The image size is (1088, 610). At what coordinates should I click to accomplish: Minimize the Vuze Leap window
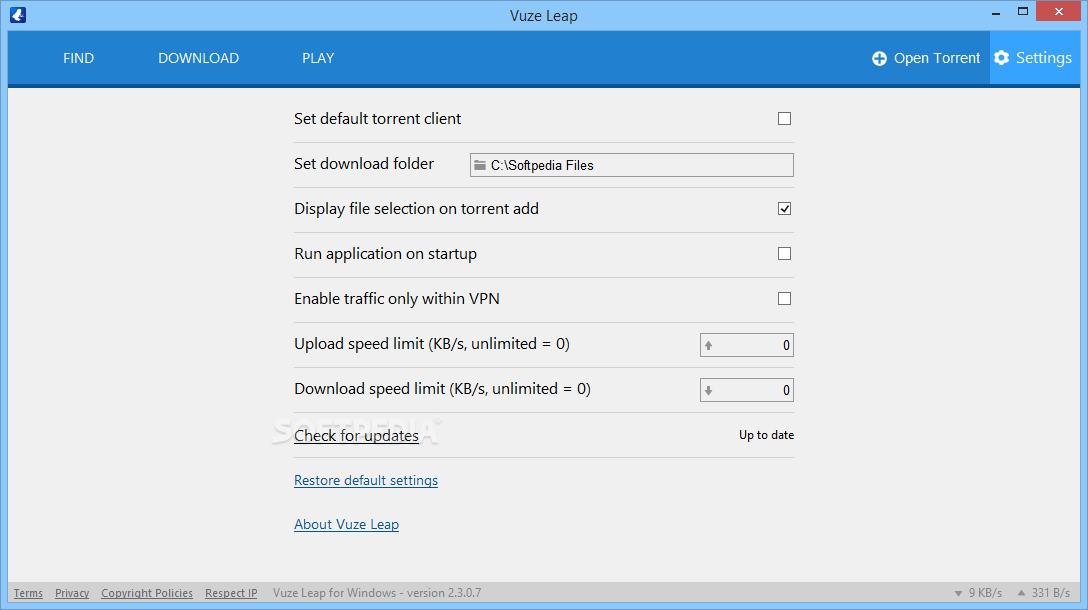click(996, 12)
